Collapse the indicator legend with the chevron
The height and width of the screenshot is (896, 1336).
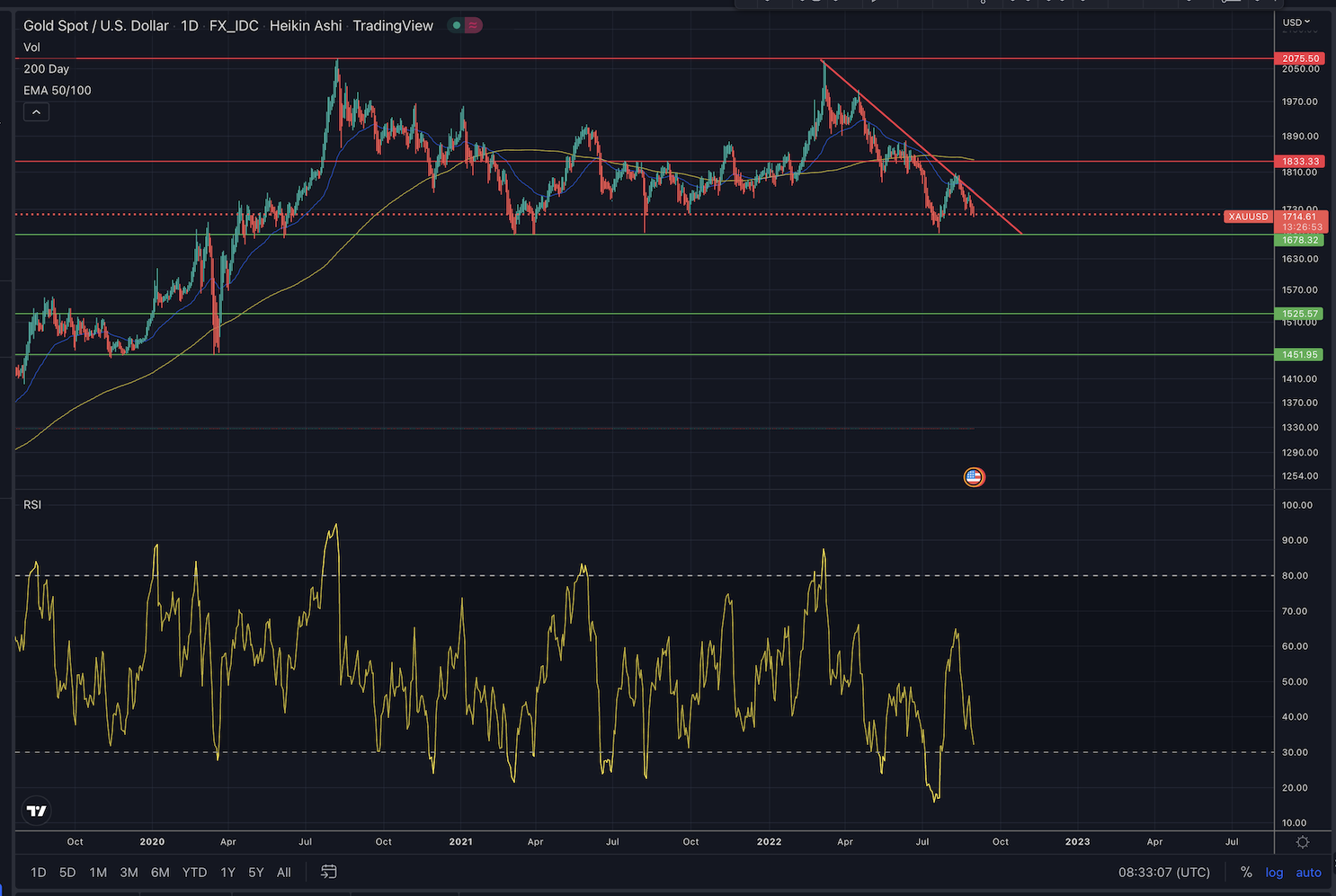click(36, 112)
